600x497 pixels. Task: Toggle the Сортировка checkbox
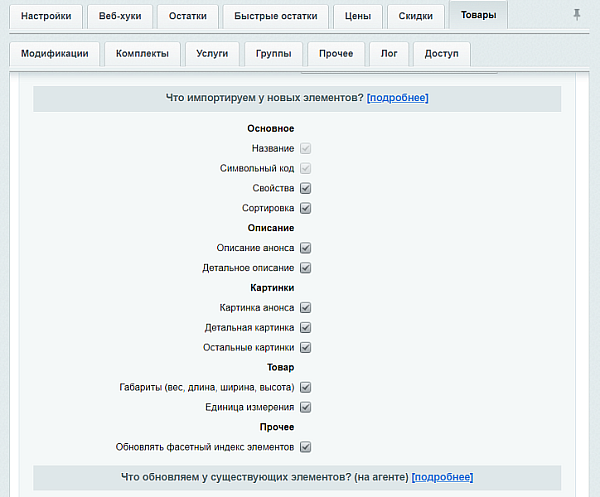(306, 208)
